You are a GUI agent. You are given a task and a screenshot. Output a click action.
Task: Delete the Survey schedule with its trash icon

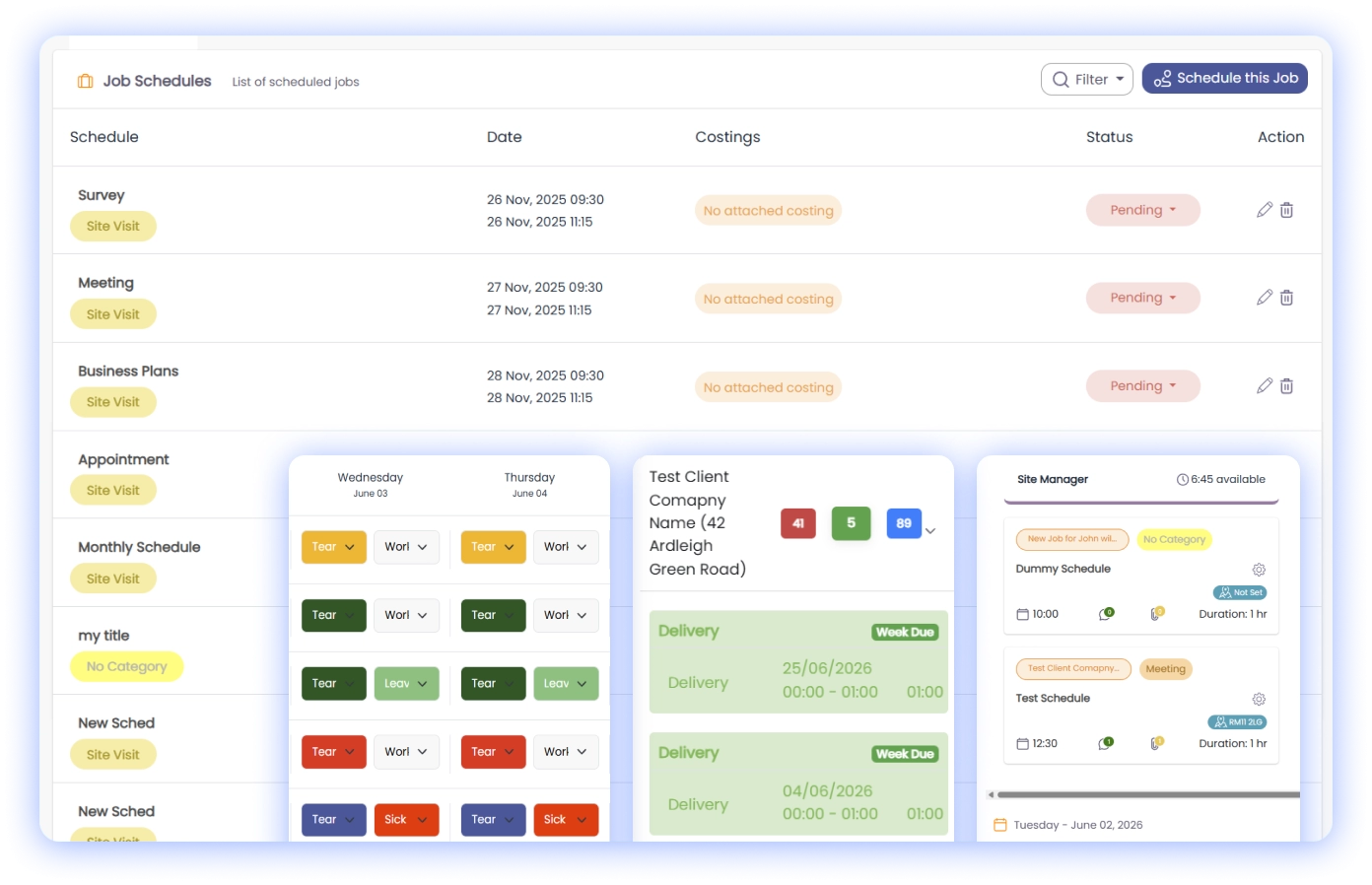[x=1286, y=210]
